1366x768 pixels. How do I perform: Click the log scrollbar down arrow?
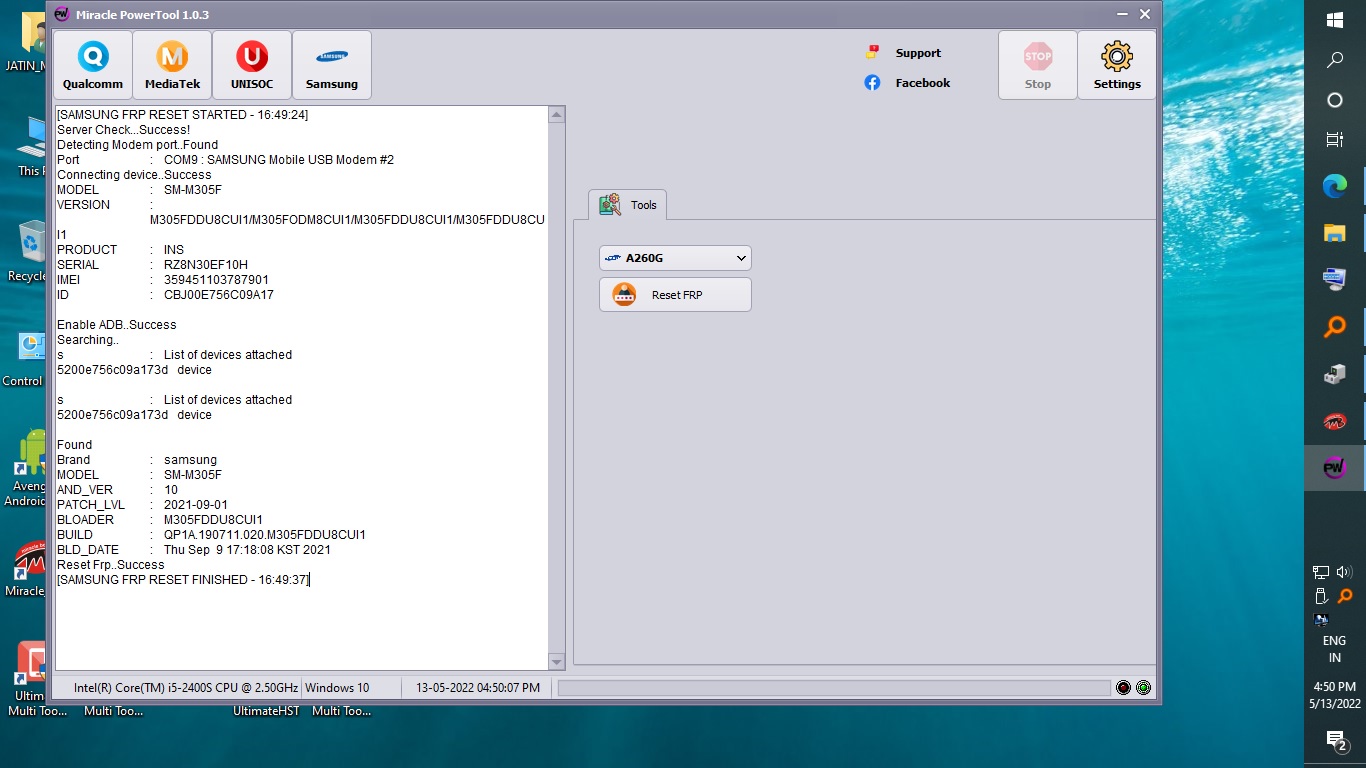pyautogui.click(x=557, y=662)
